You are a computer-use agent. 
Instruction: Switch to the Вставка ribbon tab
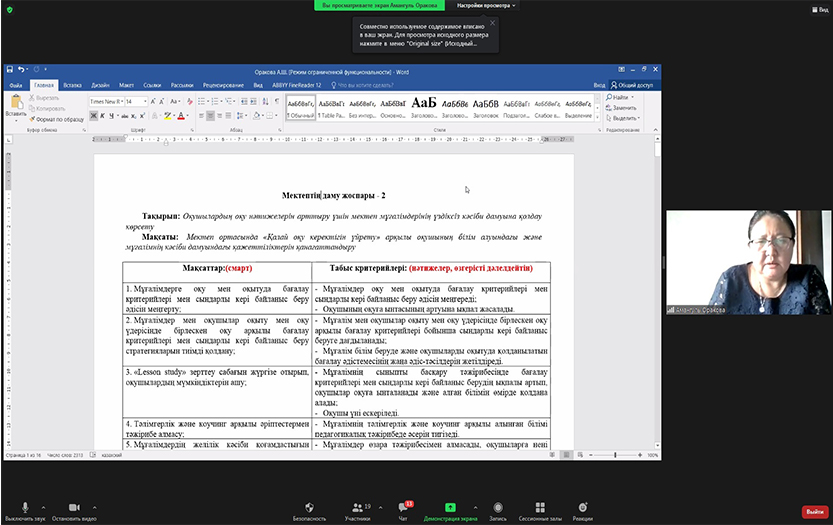click(73, 86)
